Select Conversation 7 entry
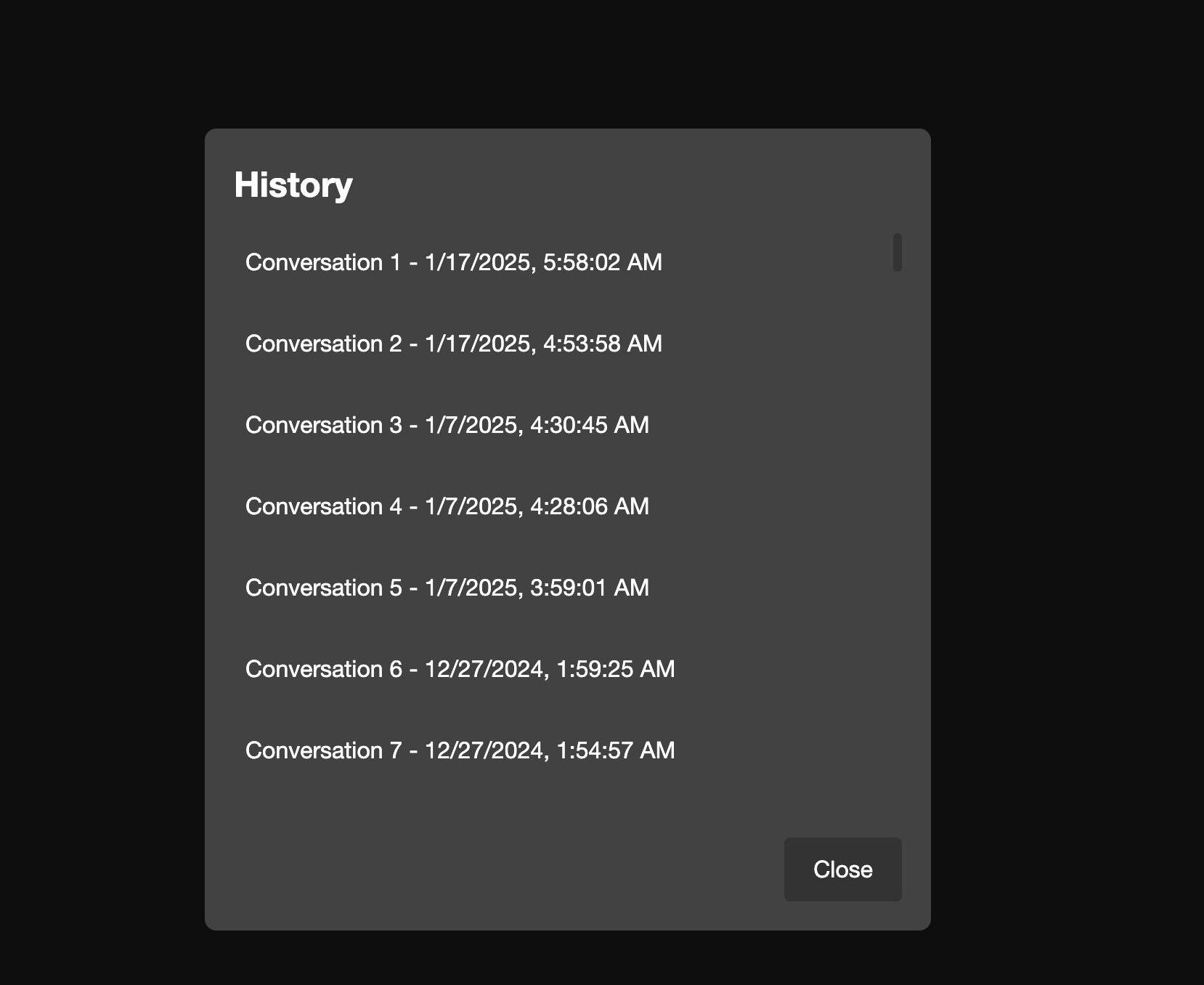The height and width of the screenshot is (985, 1204). 460,750
